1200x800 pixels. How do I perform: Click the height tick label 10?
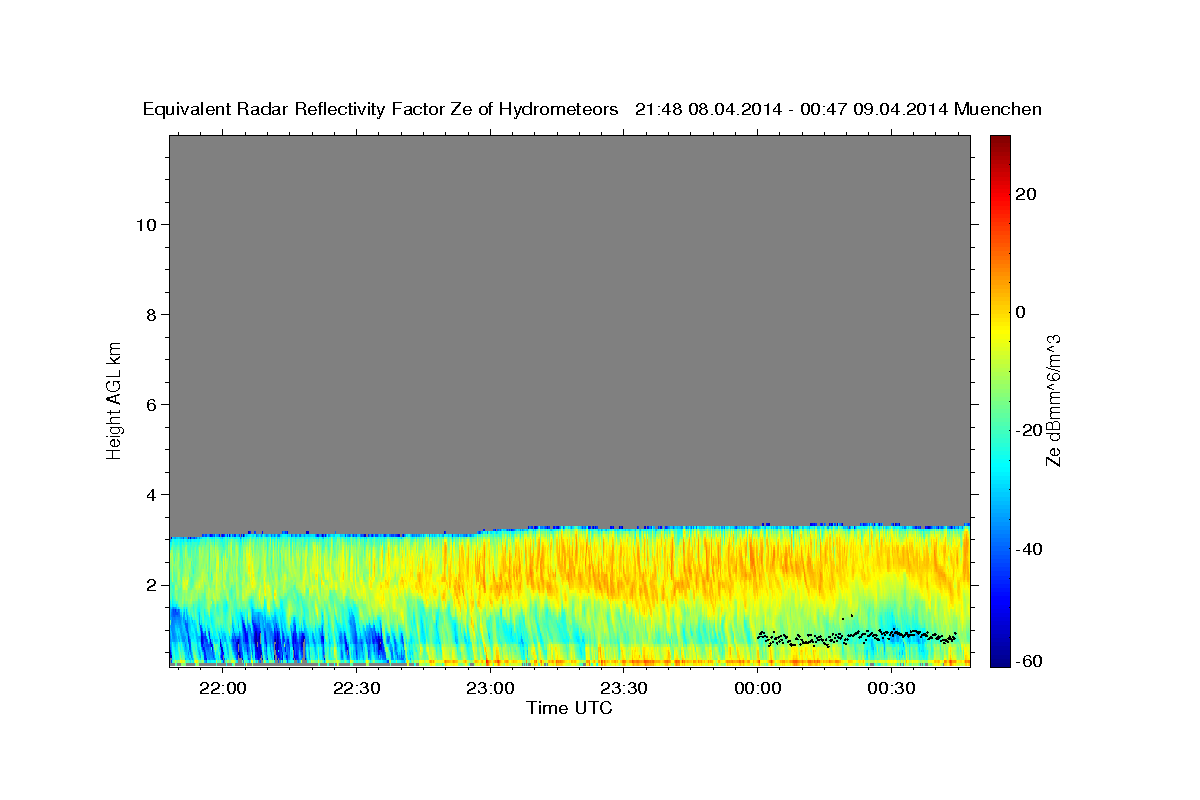pos(145,224)
